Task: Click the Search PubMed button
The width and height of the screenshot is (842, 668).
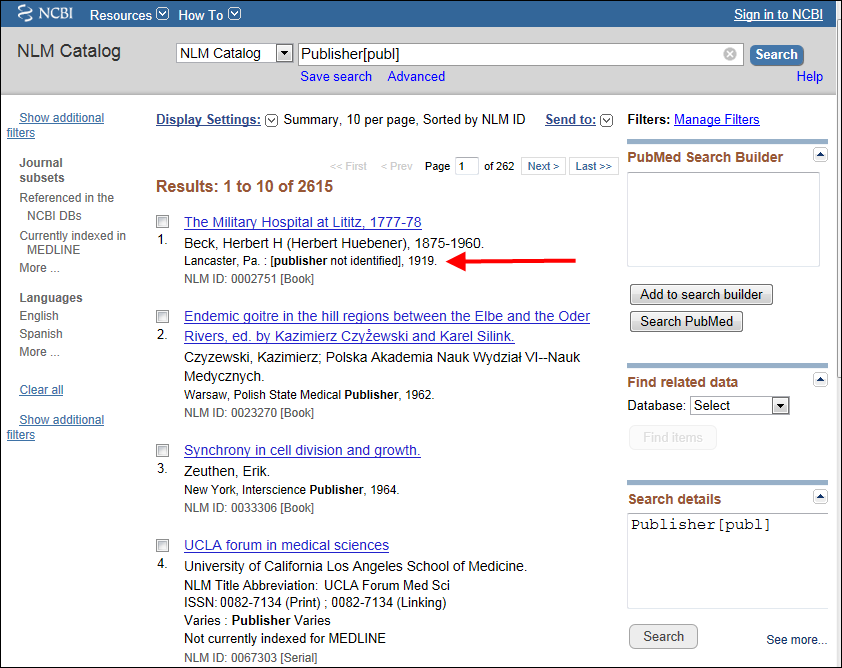Action: click(x=686, y=321)
